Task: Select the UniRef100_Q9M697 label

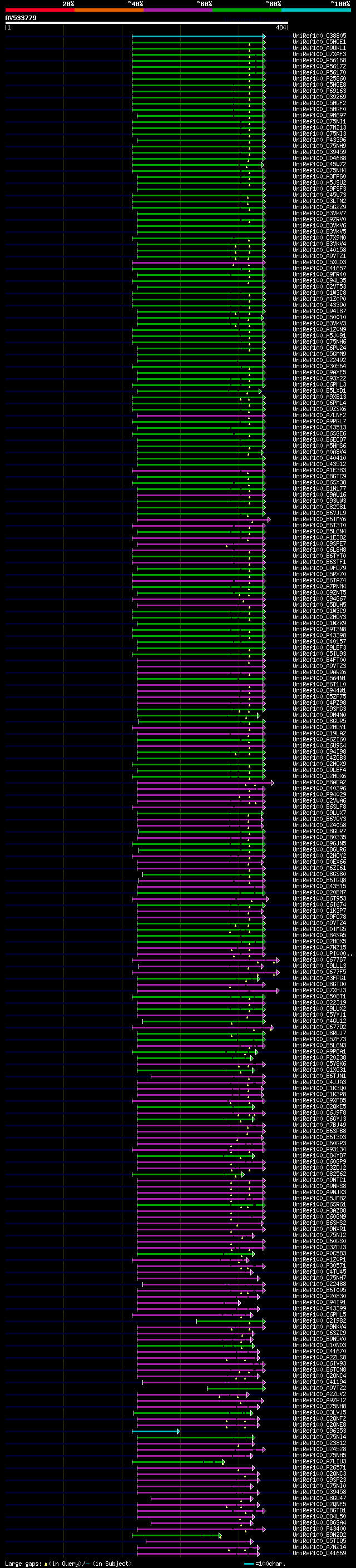Action: coord(319,115)
